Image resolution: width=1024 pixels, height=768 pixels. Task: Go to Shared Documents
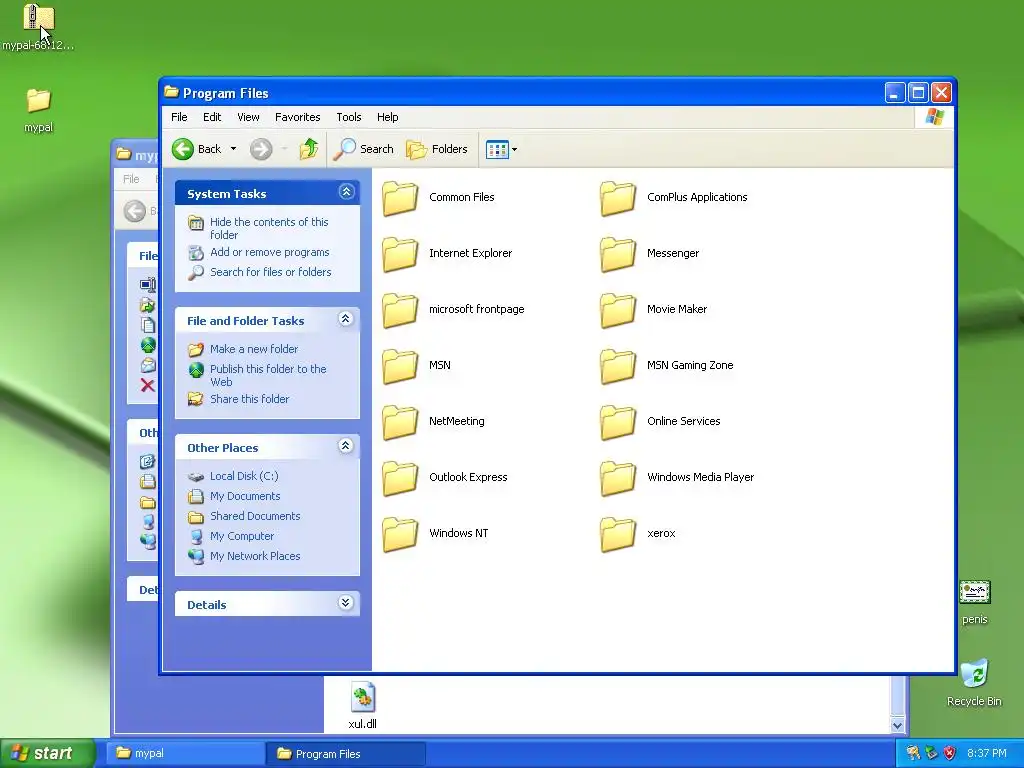point(255,516)
